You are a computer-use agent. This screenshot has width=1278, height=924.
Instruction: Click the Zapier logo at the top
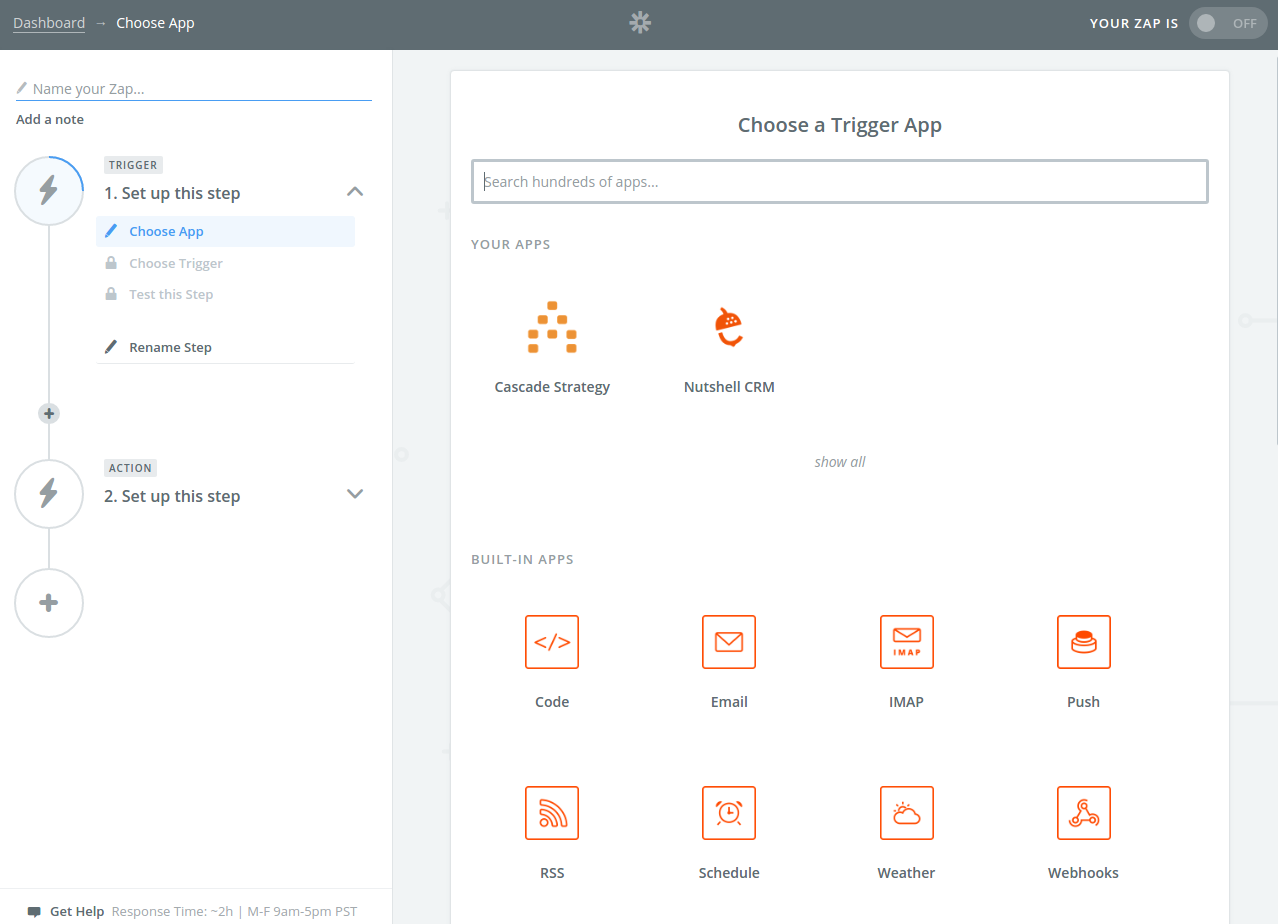click(x=639, y=22)
